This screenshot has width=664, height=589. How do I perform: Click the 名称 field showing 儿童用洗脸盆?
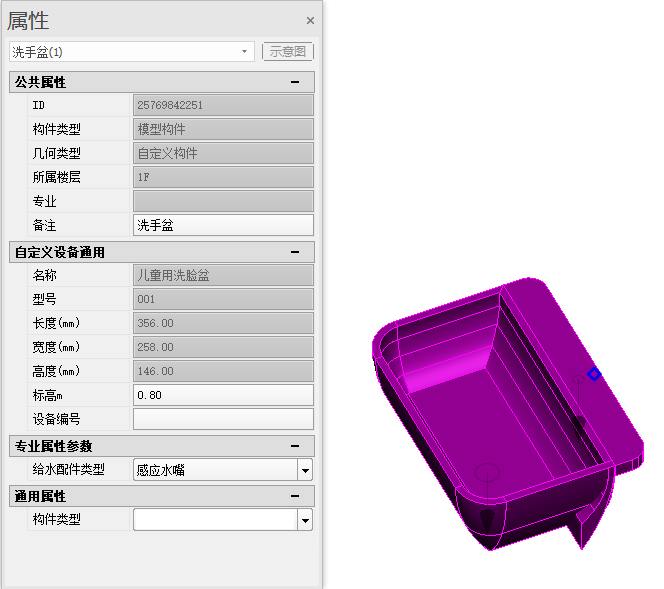point(223,276)
